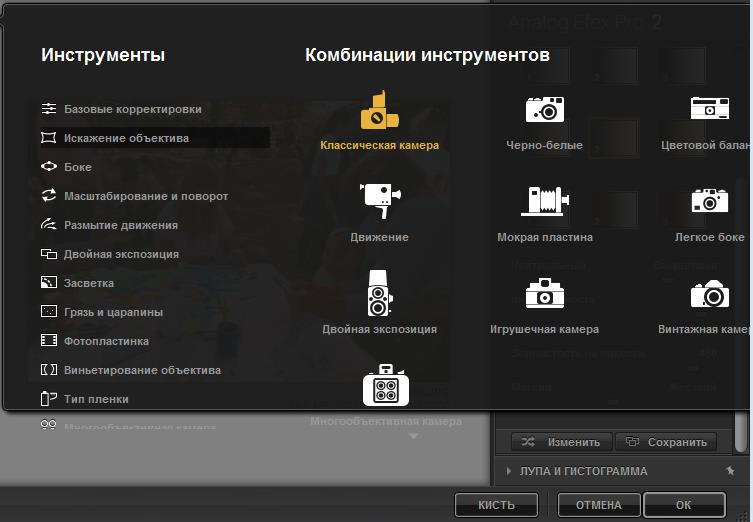Choose Размытие движения text
This screenshot has width=753, height=522.
[x=121, y=225]
